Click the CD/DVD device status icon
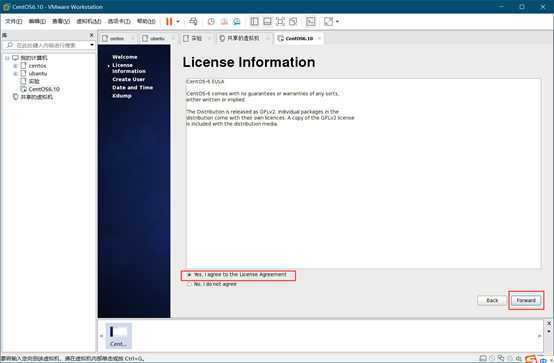The width and height of the screenshot is (554, 363). (x=492, y=358)
